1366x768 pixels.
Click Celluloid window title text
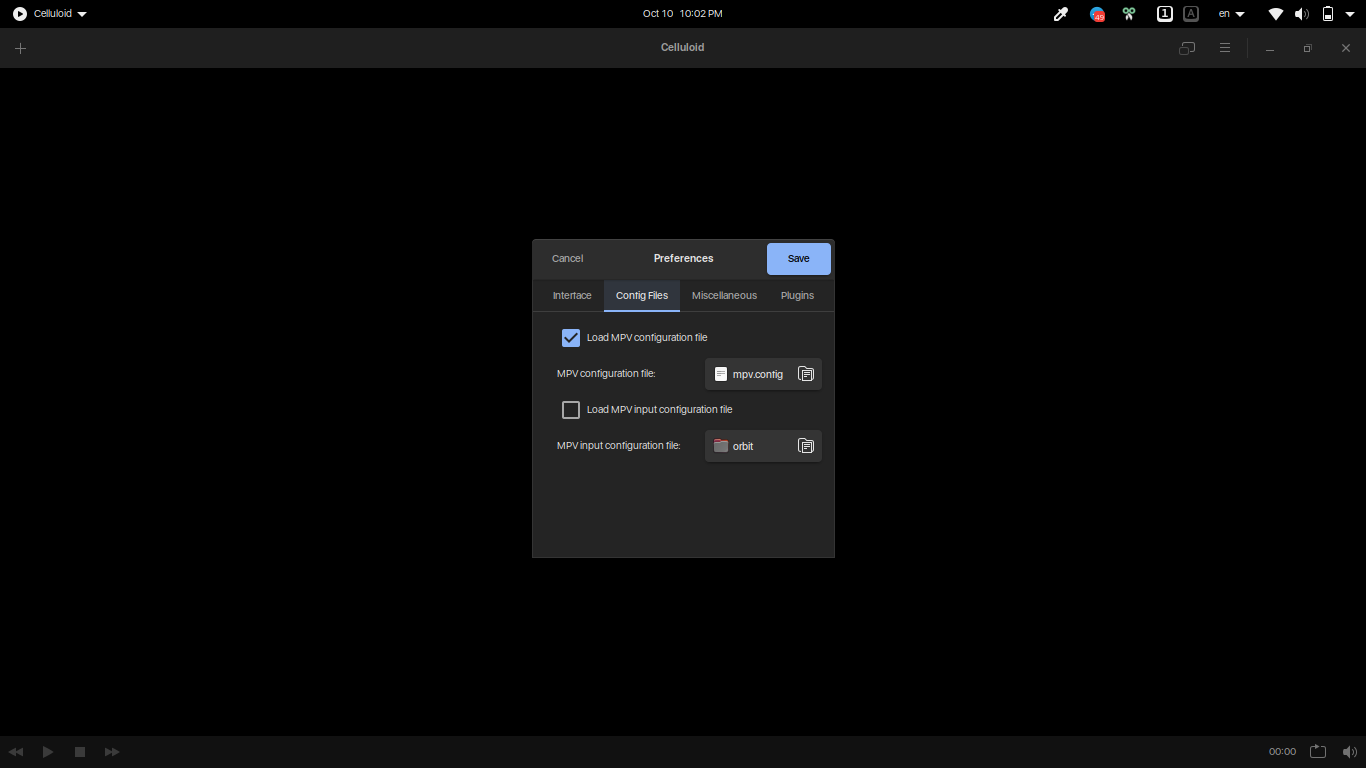coord(682,48)
